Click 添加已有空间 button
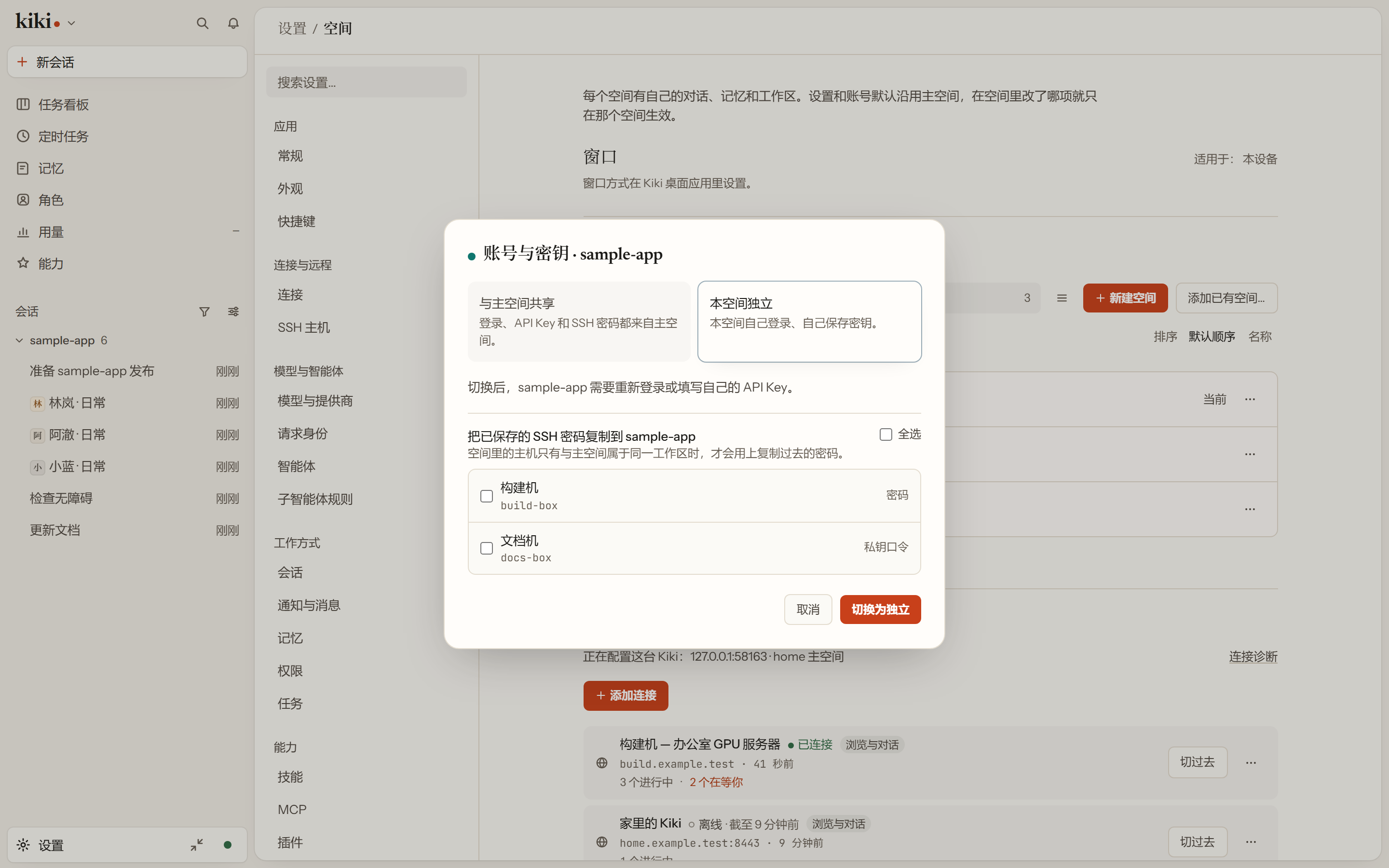 point(1226,298)
